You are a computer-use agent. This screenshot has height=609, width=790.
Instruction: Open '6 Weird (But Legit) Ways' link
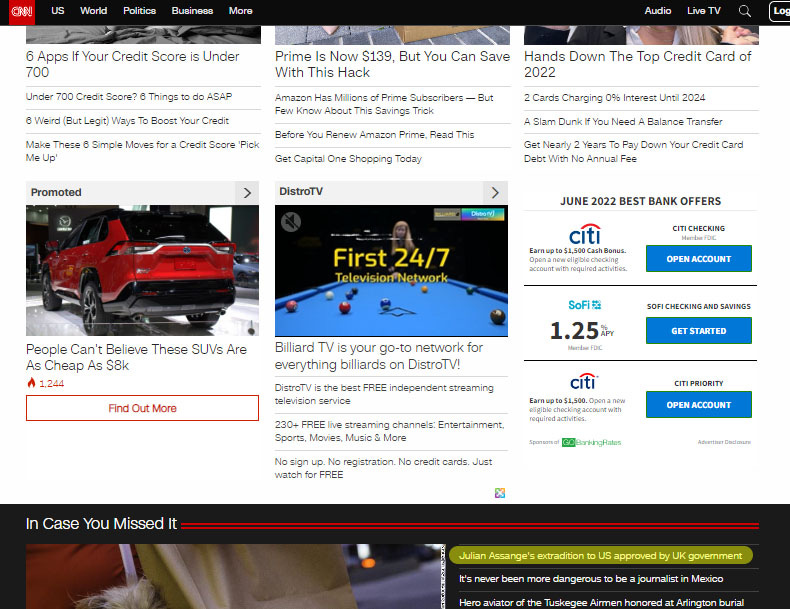pos(127,121)
